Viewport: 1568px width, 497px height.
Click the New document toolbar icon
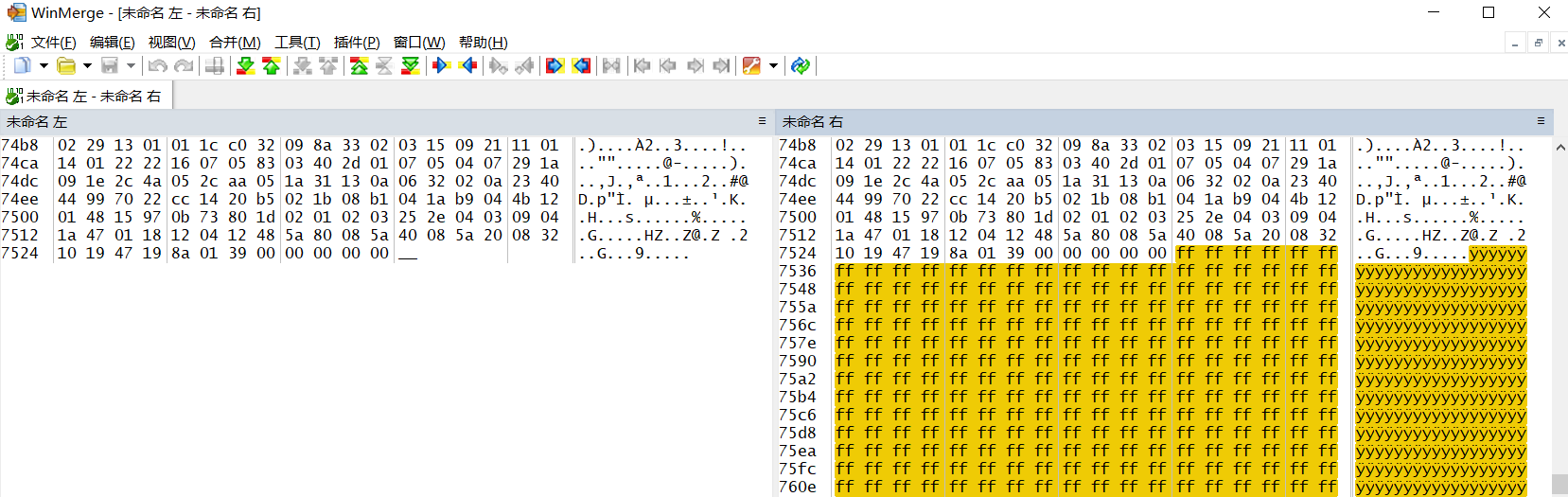pyautogui.click(x=22, y=65)
